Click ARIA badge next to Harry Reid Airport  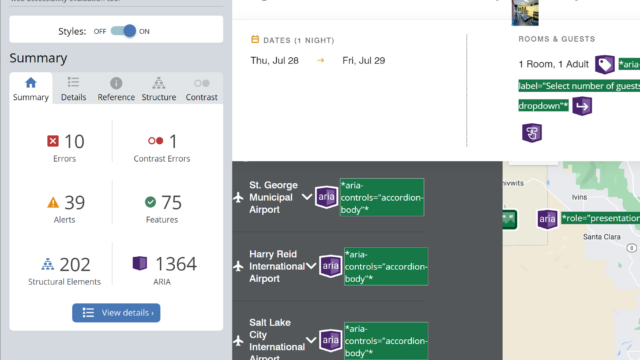[331, 266]
